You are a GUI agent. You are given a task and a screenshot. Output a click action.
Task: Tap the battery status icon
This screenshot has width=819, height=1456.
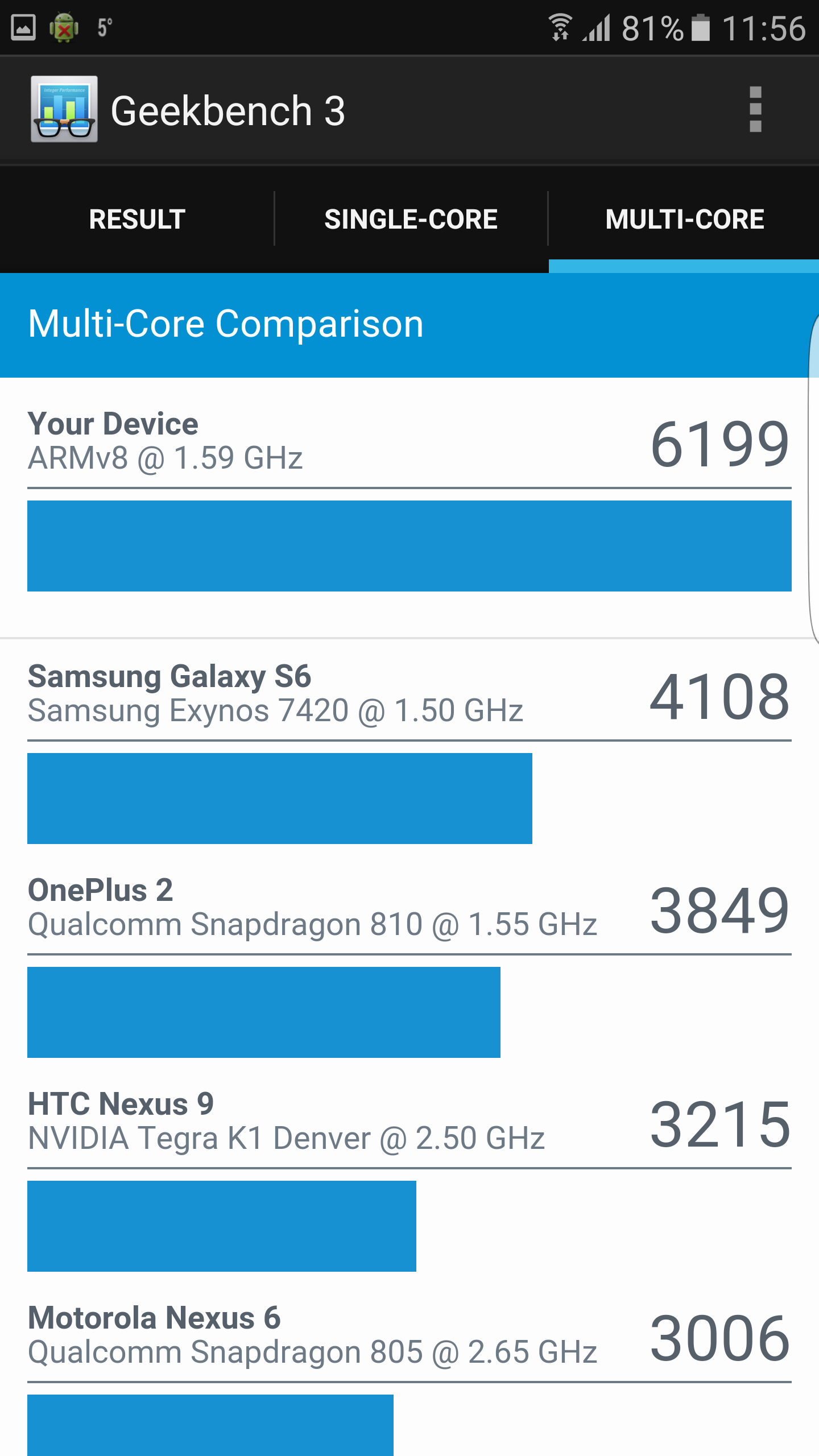tap(700, 27)
